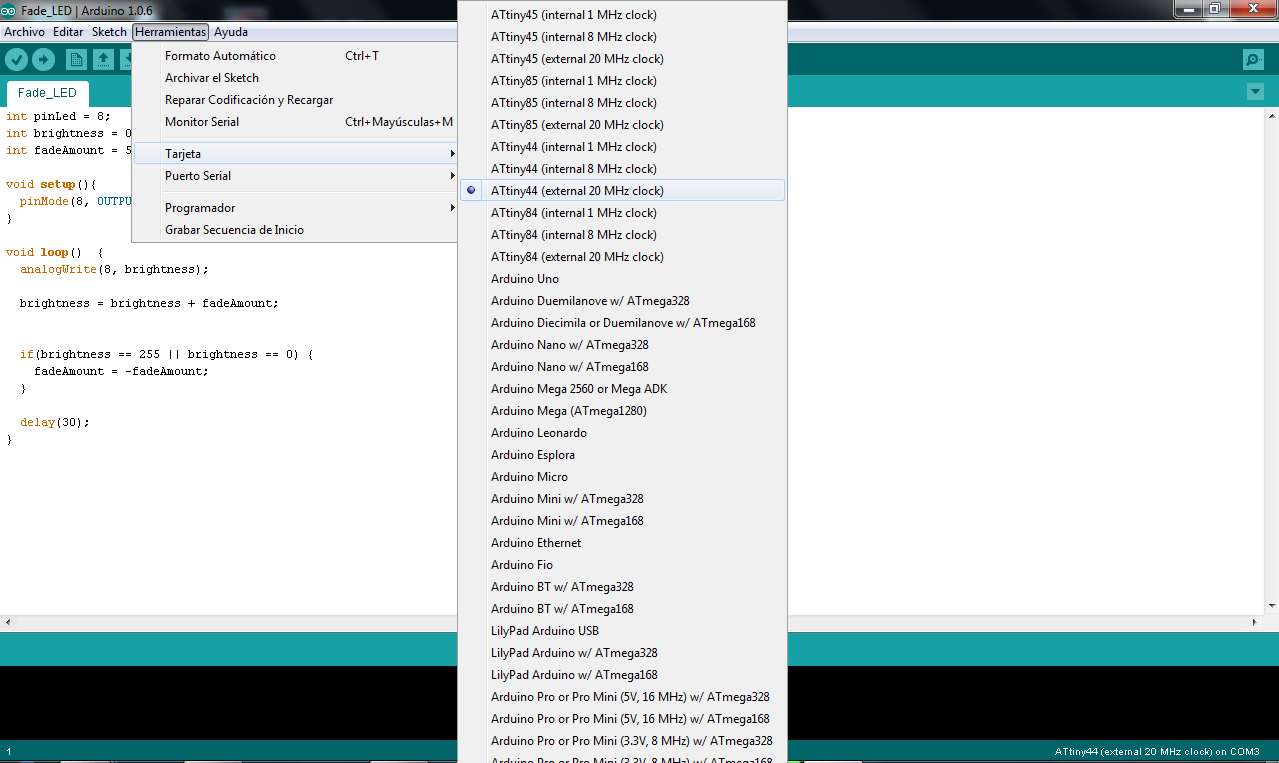Open the Editar menu
This screenshot has height=763, width=1279.
pos(68,32)
